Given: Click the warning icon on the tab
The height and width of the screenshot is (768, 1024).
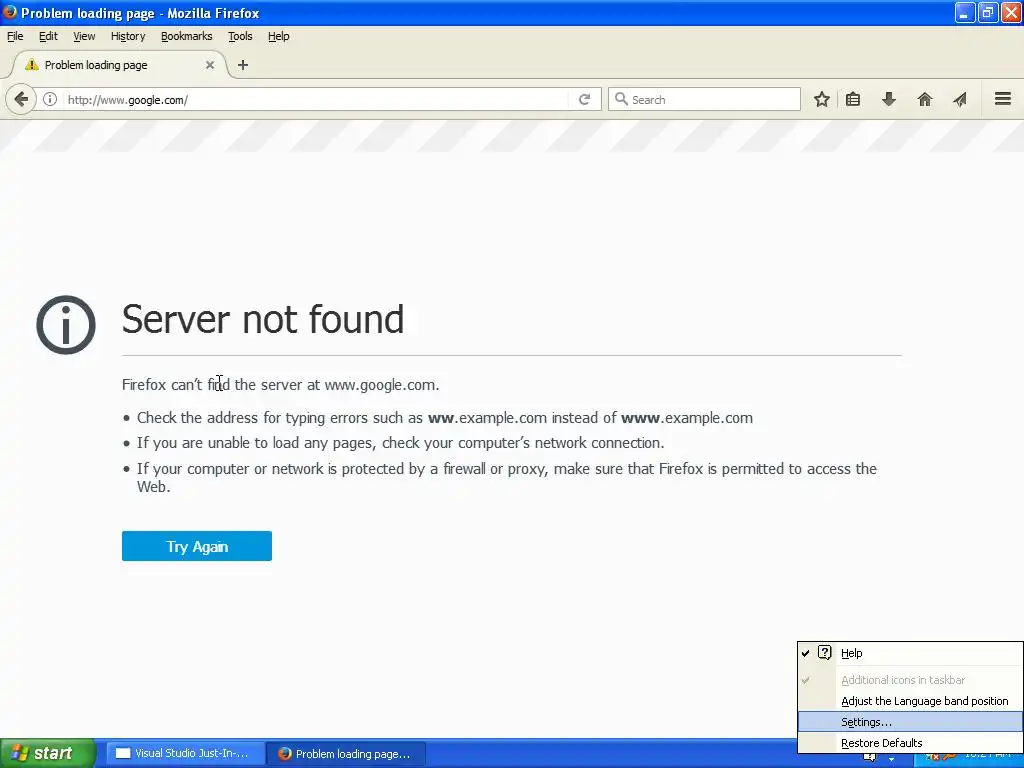Looking at the screenshot, I should pyautogui.click(x=31, y=65).
